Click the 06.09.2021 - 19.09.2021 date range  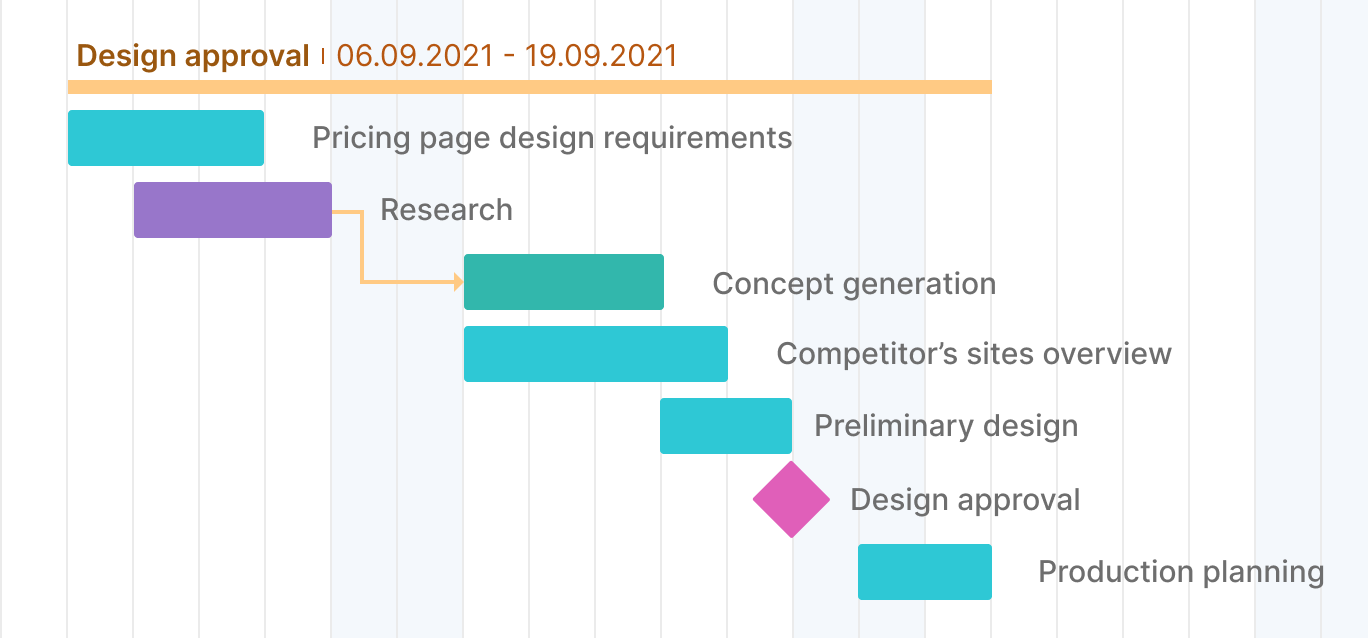506,56
